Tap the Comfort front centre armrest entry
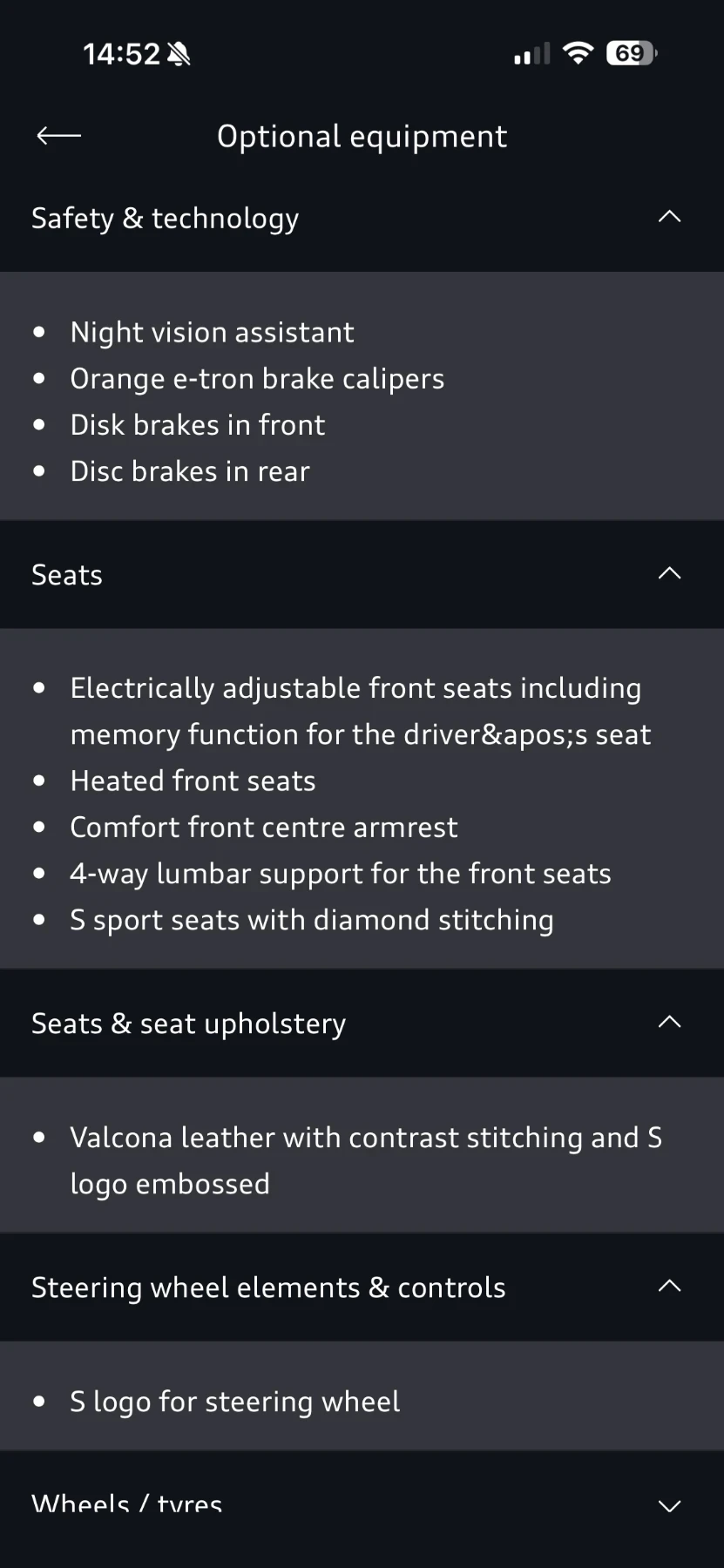724x1568 pixels. click(x=263, y=827)
